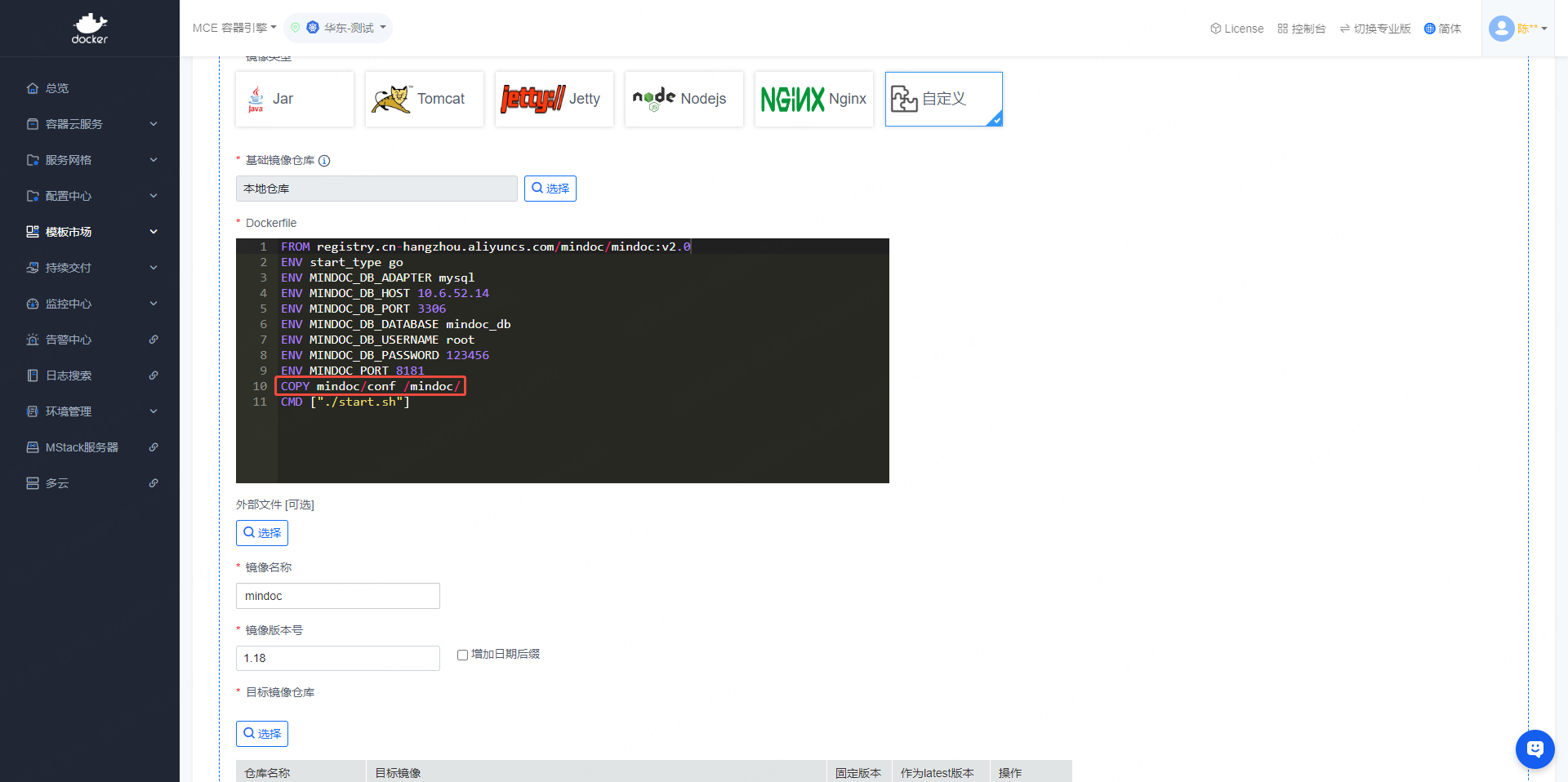The width and height of the screenshot is (1568, 782).
Task: Select the Jar image type card
Action: coord(295,99)
